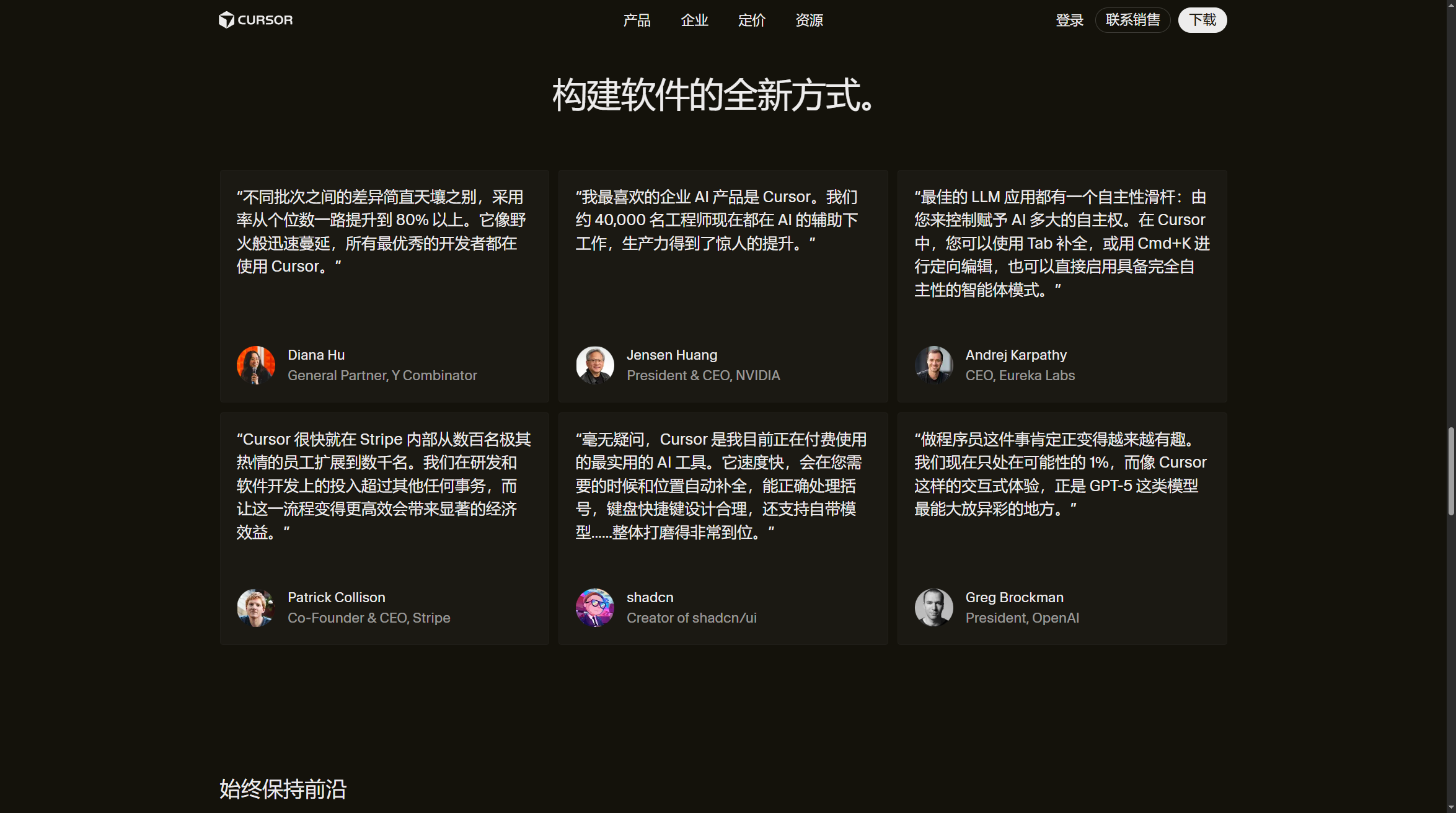Image resolution: width=1456 pixels, height=813 pixels.
Task: Click the Cursor logo in the header
Action: pyautogui.click(x=255, y=20)
